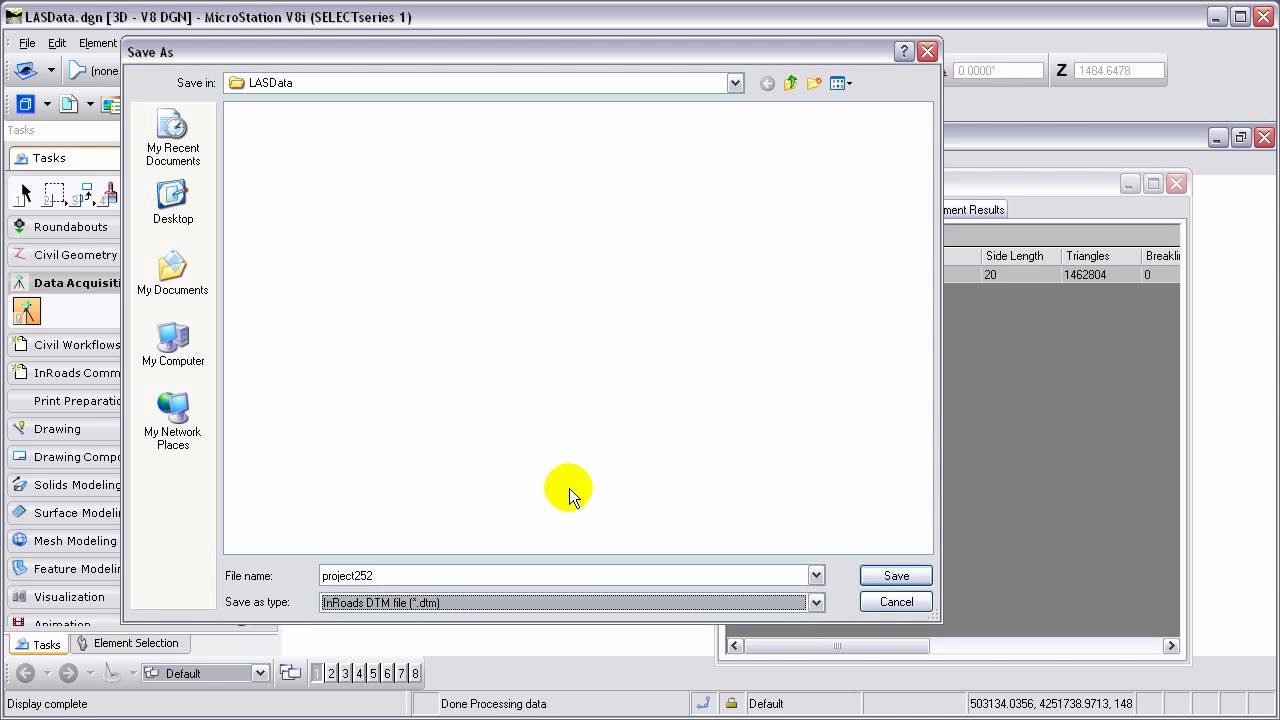Click the dialog's go back arrow
The height and width of the screenshot is (720, 1280).
(x=767, y=83)
